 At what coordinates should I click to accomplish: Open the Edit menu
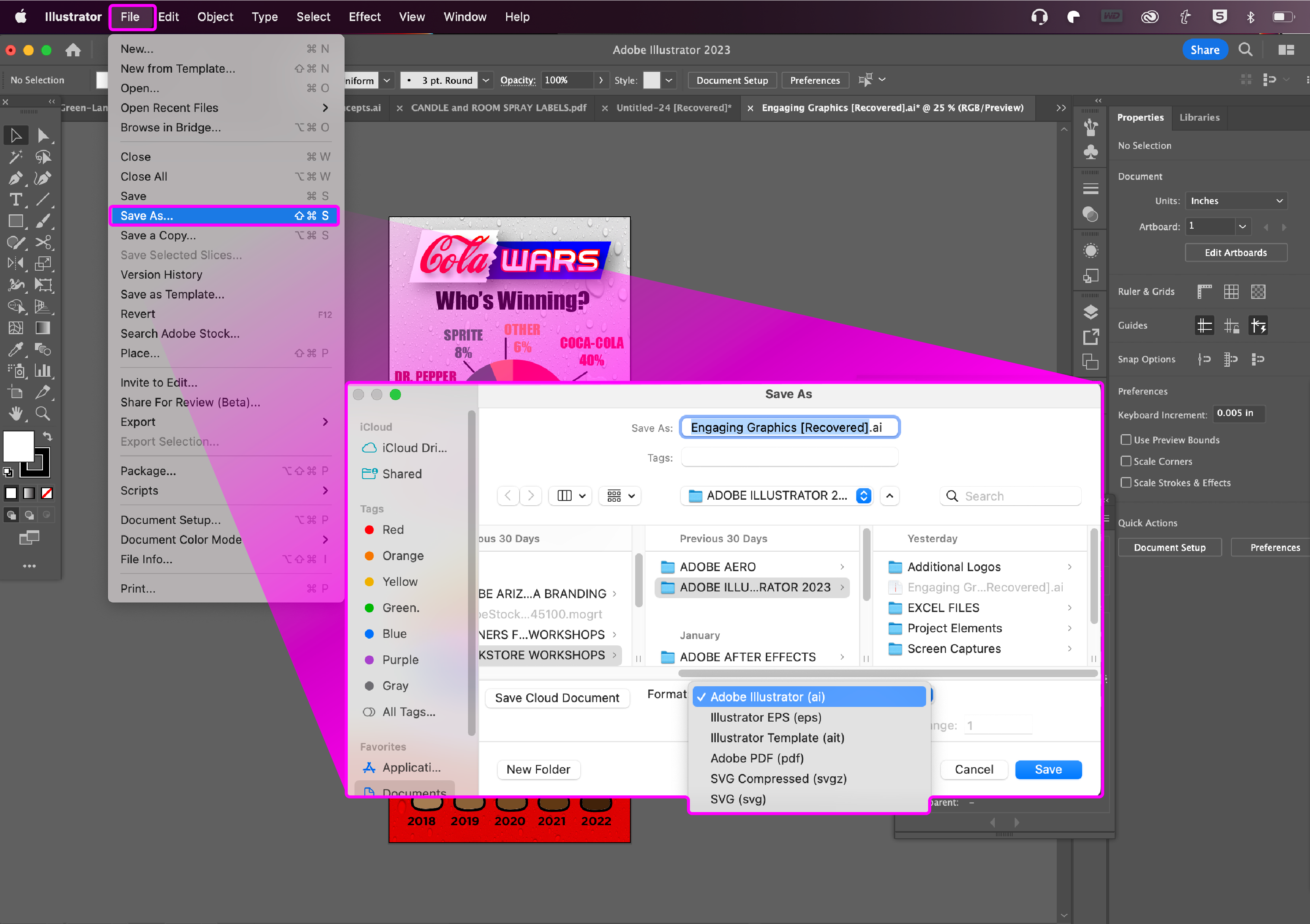coord(168,17)
